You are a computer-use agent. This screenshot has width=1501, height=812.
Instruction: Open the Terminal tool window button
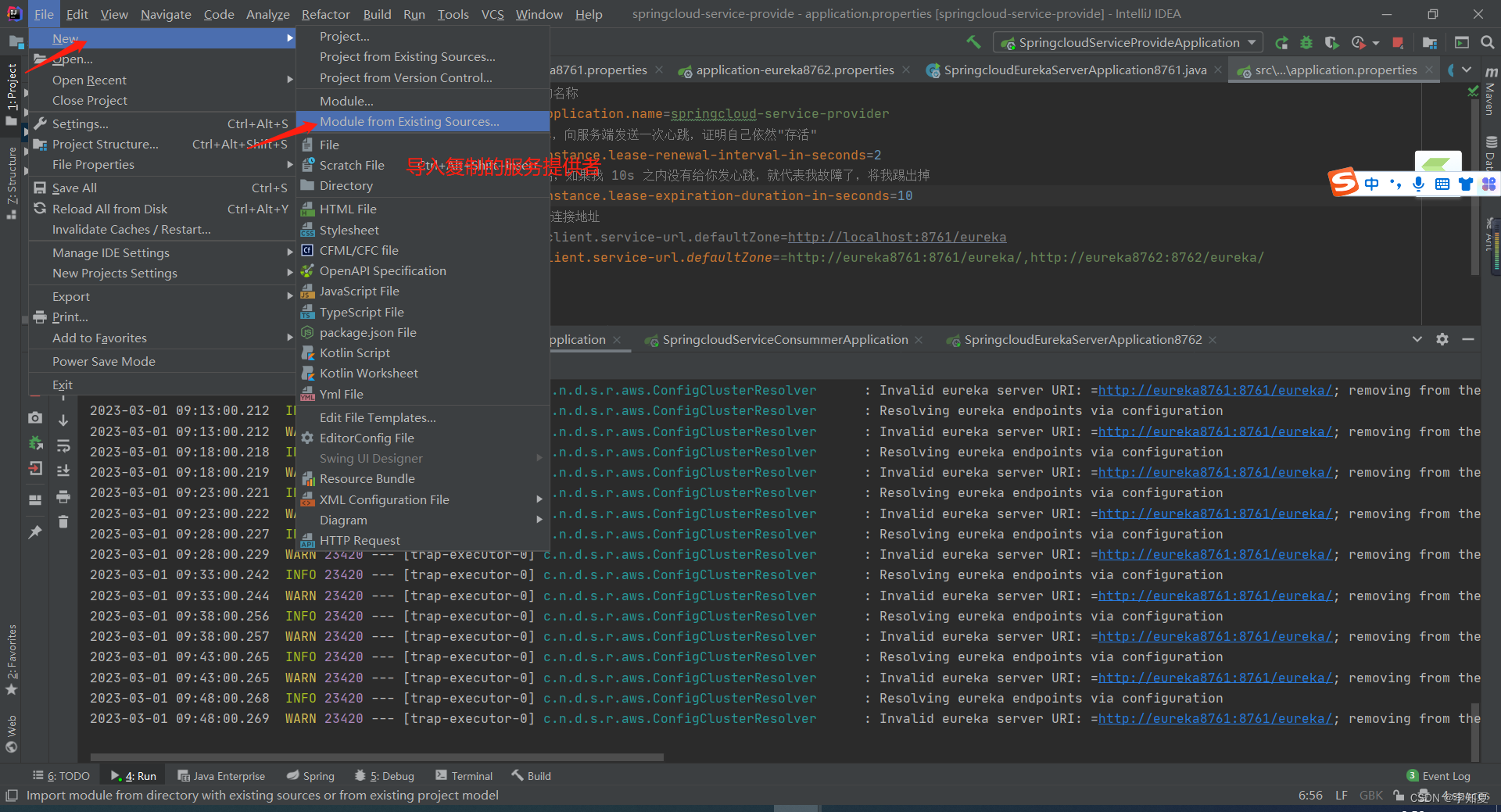[464, 776]
